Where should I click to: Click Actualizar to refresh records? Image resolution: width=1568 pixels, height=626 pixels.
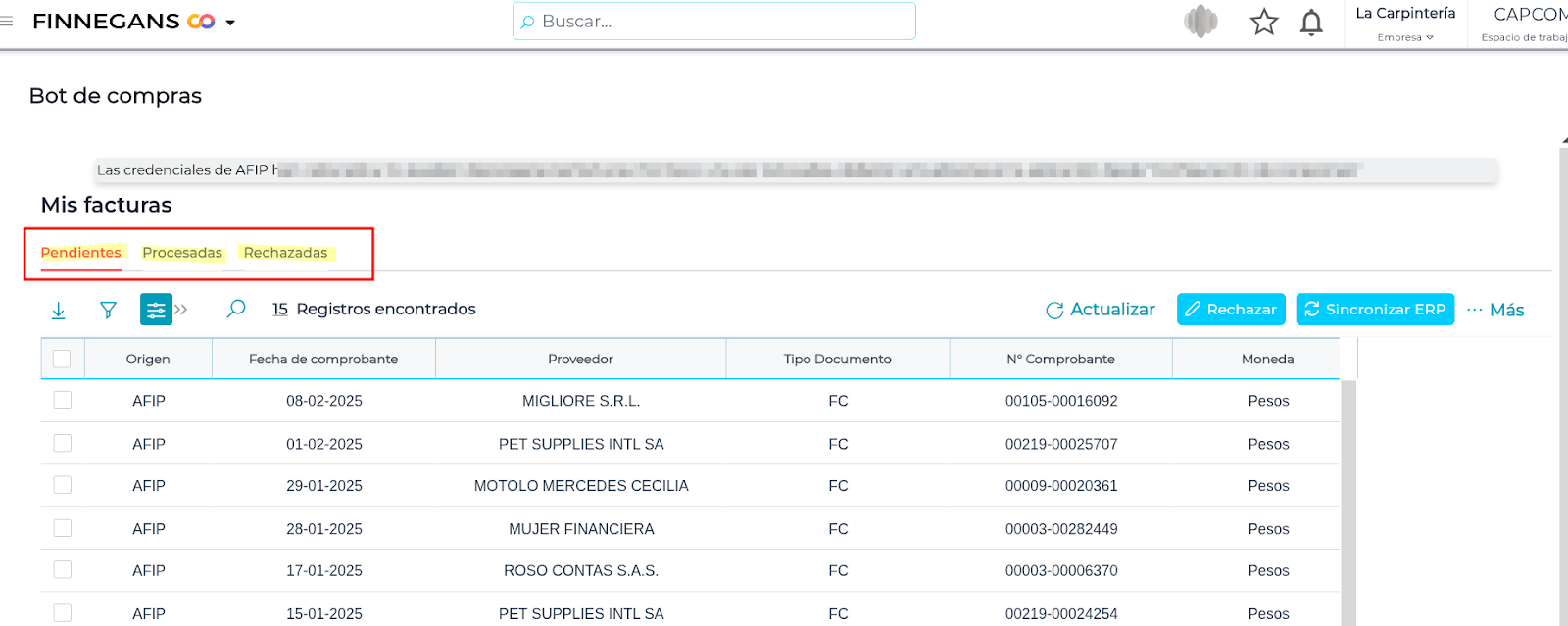[1101, 310]
